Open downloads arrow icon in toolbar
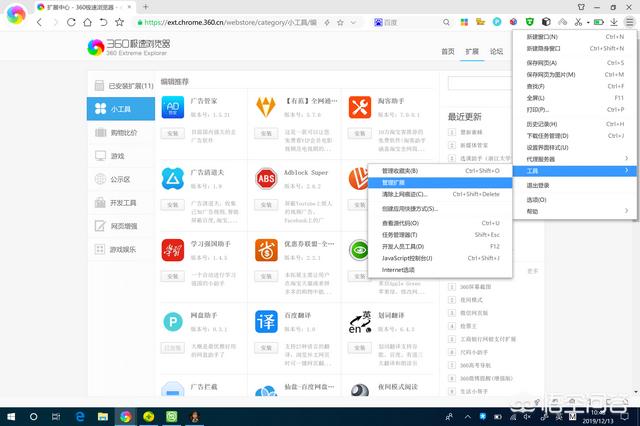Screen dimensions: 640x426 (613, 22)
